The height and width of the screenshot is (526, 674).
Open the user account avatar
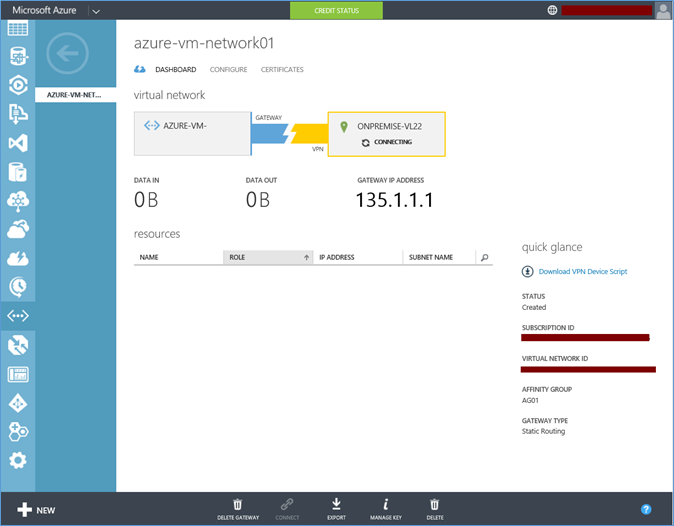[663, 10]
